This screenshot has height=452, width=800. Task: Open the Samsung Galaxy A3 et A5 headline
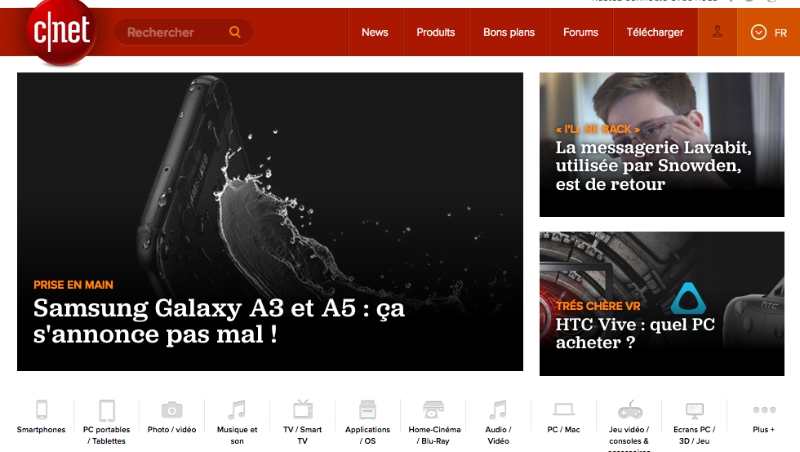[219, 321]
